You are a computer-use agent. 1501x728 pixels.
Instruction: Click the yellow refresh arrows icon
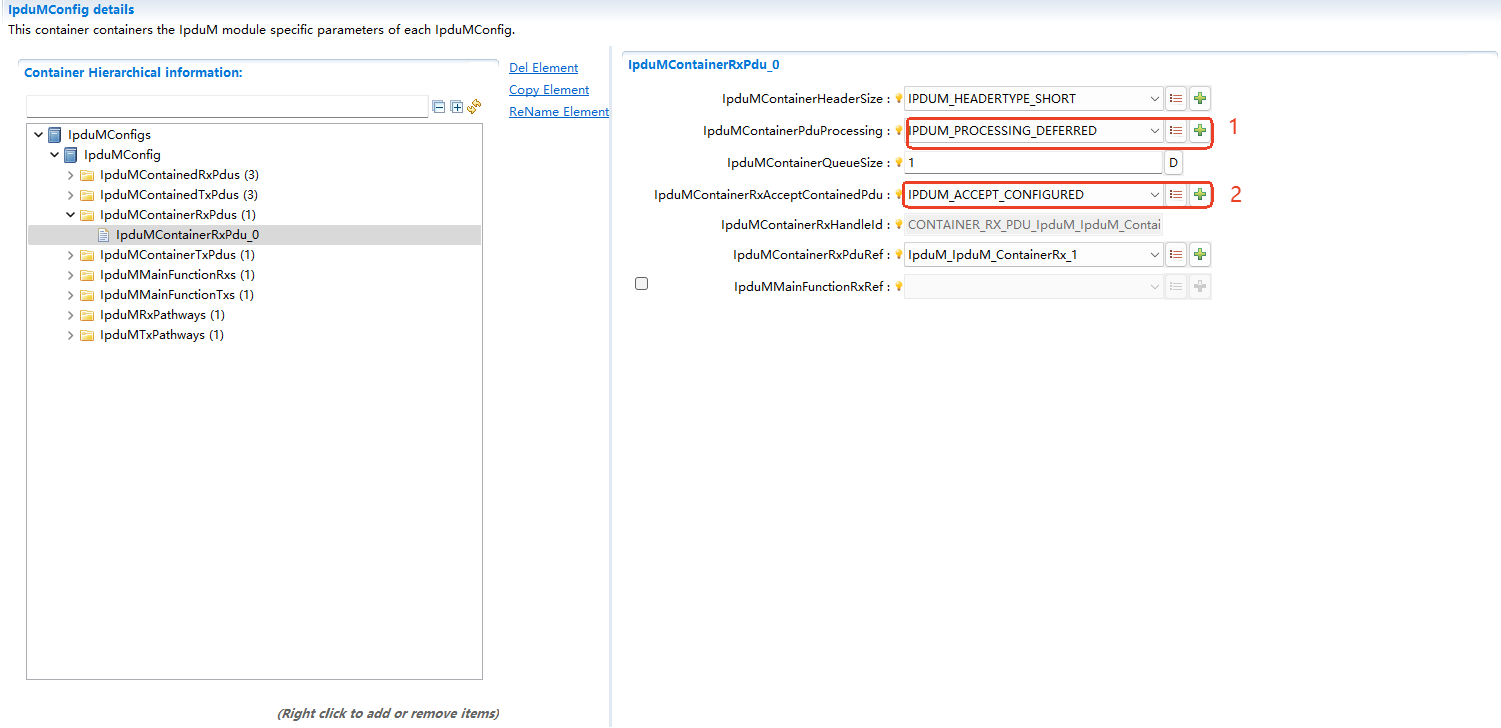[x=474, y=107]
